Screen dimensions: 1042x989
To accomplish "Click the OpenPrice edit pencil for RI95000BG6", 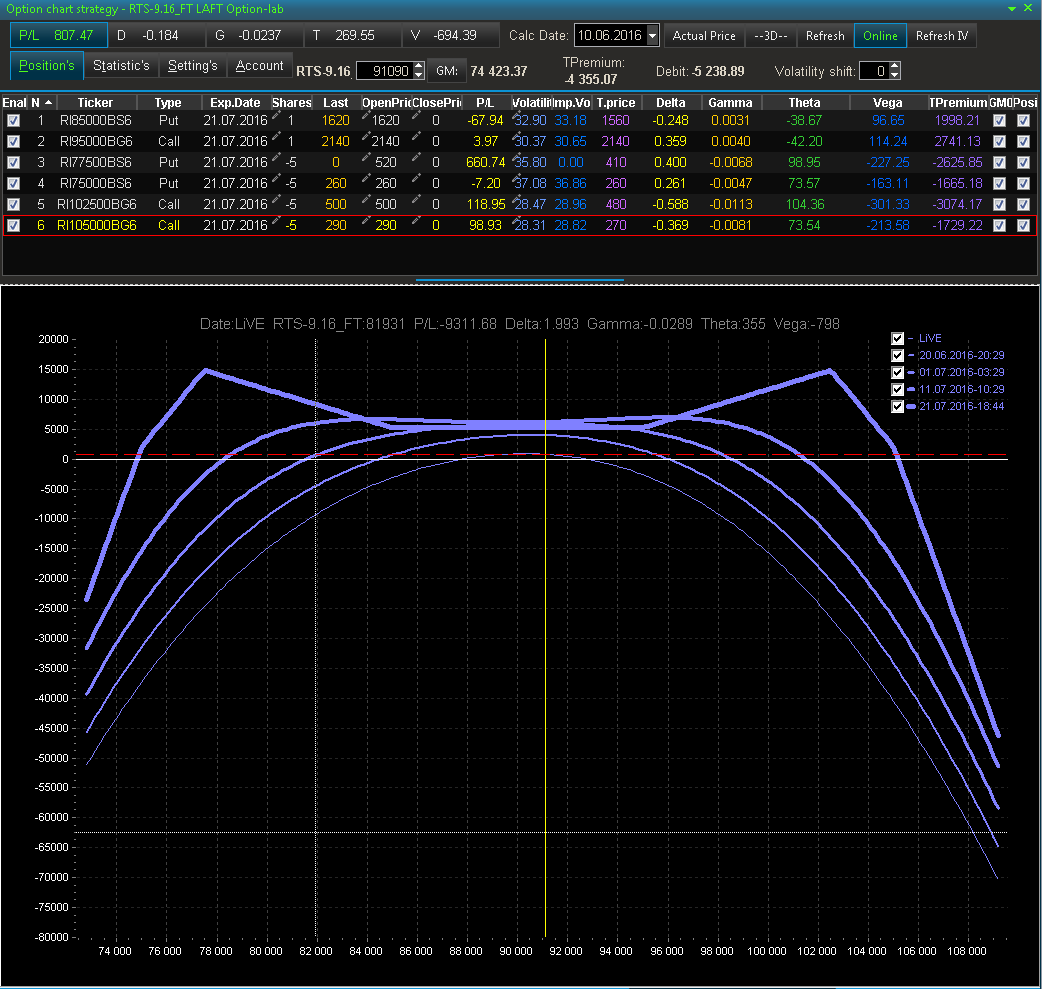I will point(366,136).
